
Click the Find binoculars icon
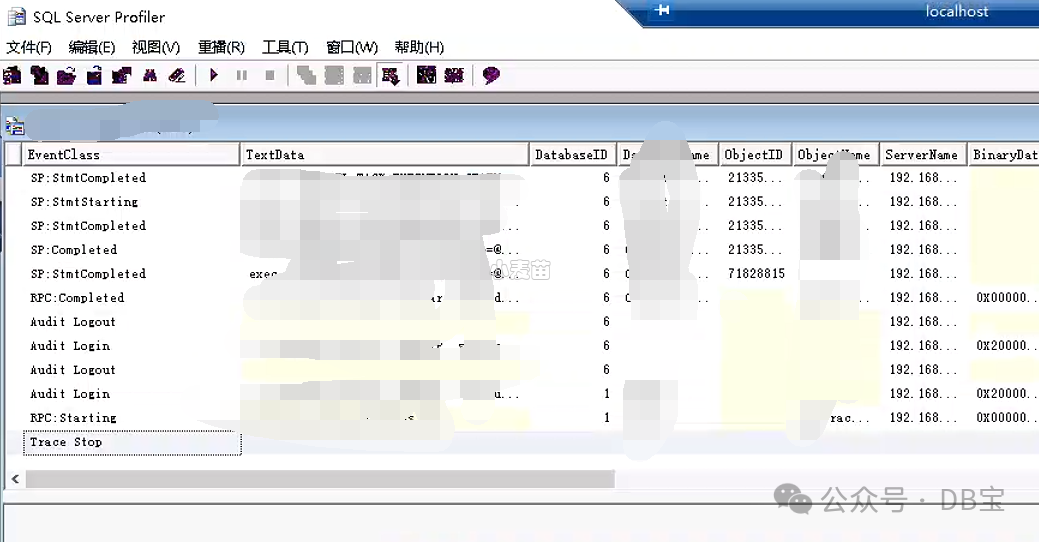(150, 76)
